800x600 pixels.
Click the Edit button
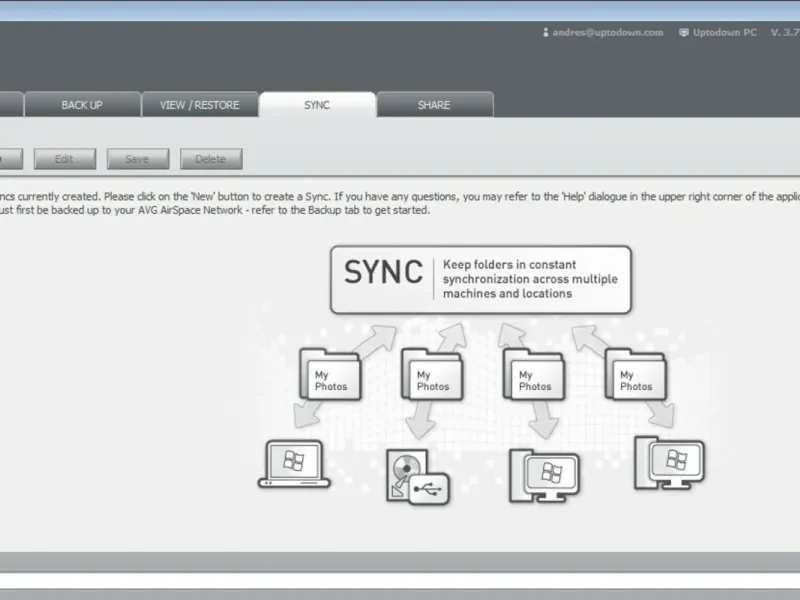[x=65, y=159]
